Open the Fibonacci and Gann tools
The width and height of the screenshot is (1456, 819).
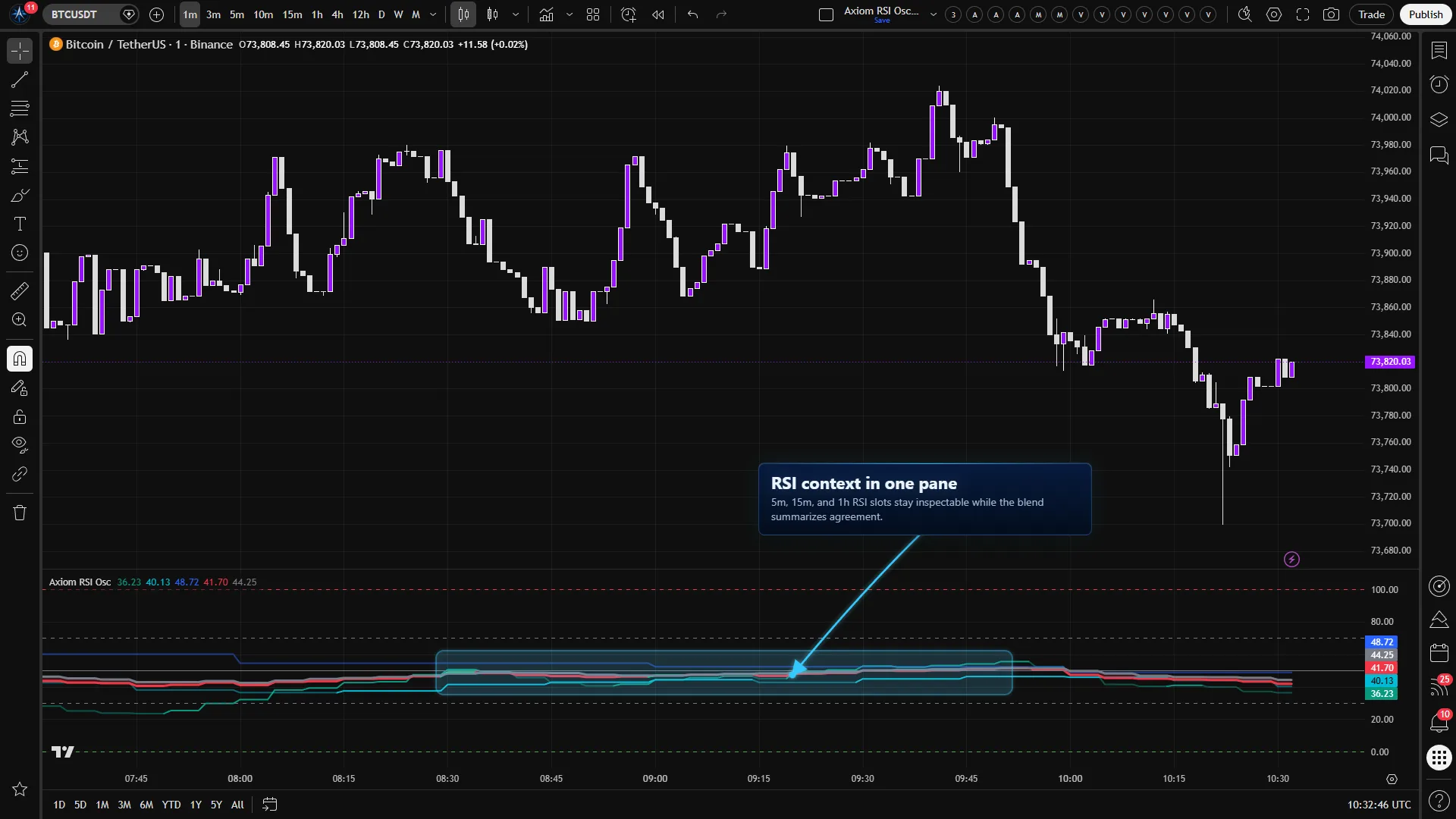point(20,108)
